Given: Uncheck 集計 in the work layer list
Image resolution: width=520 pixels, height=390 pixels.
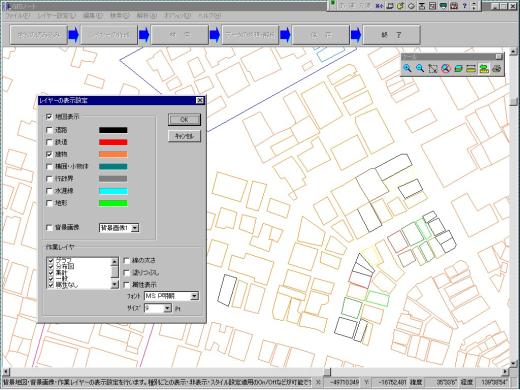Looking at the screenshot, I should pos(51,273).
